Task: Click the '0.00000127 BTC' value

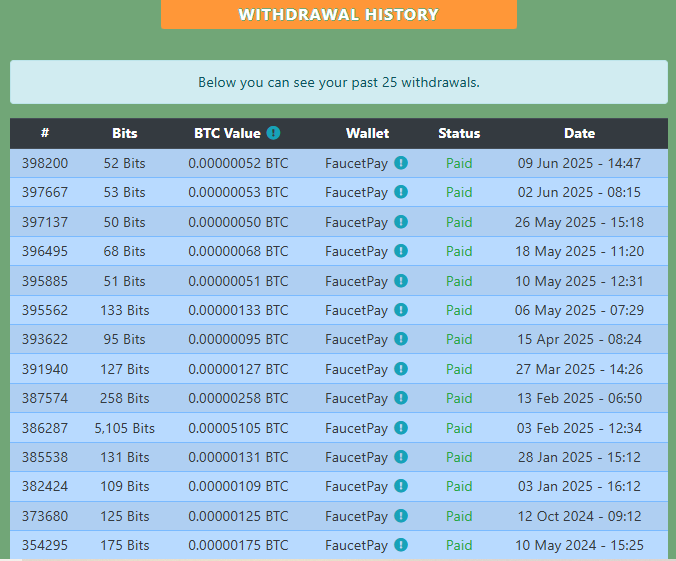Action: click(x=238, y=369)
